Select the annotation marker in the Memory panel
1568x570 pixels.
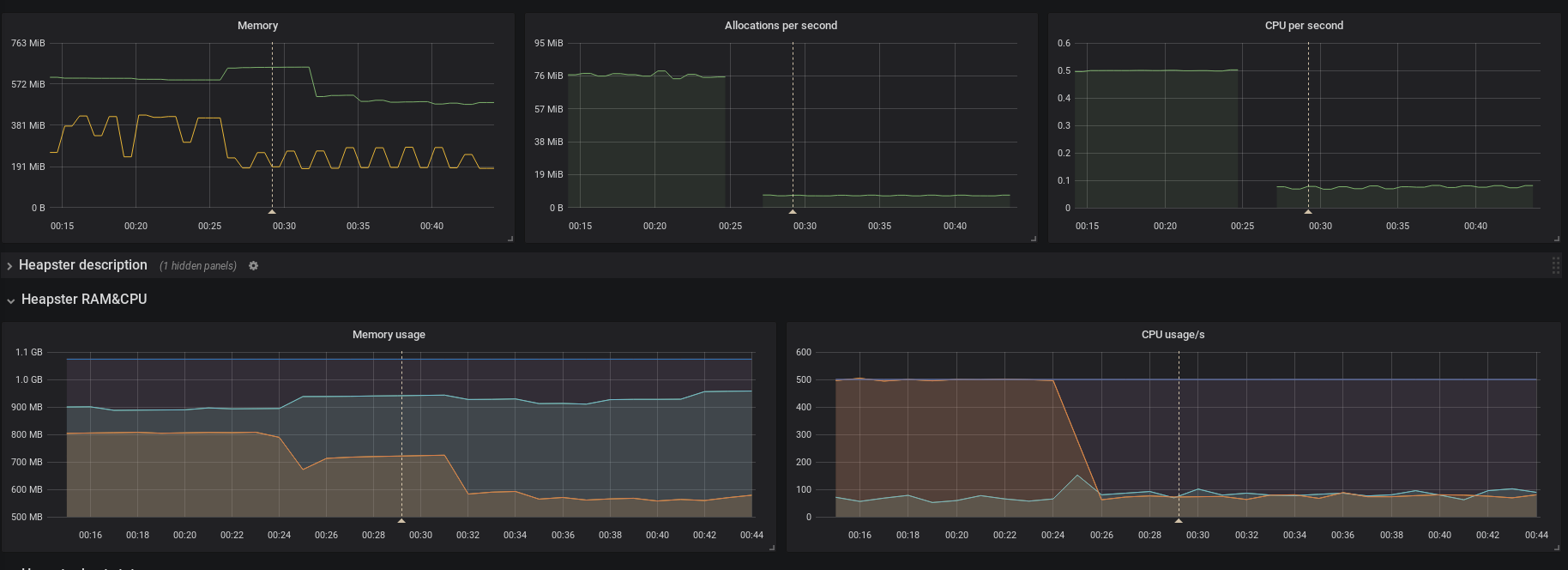coord(272,211)
